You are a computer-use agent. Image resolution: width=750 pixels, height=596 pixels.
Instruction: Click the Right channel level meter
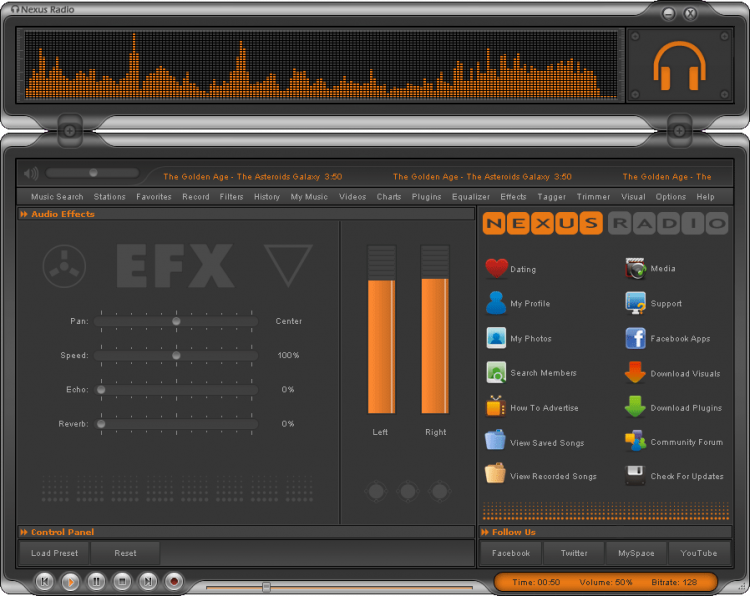point(435,330)
